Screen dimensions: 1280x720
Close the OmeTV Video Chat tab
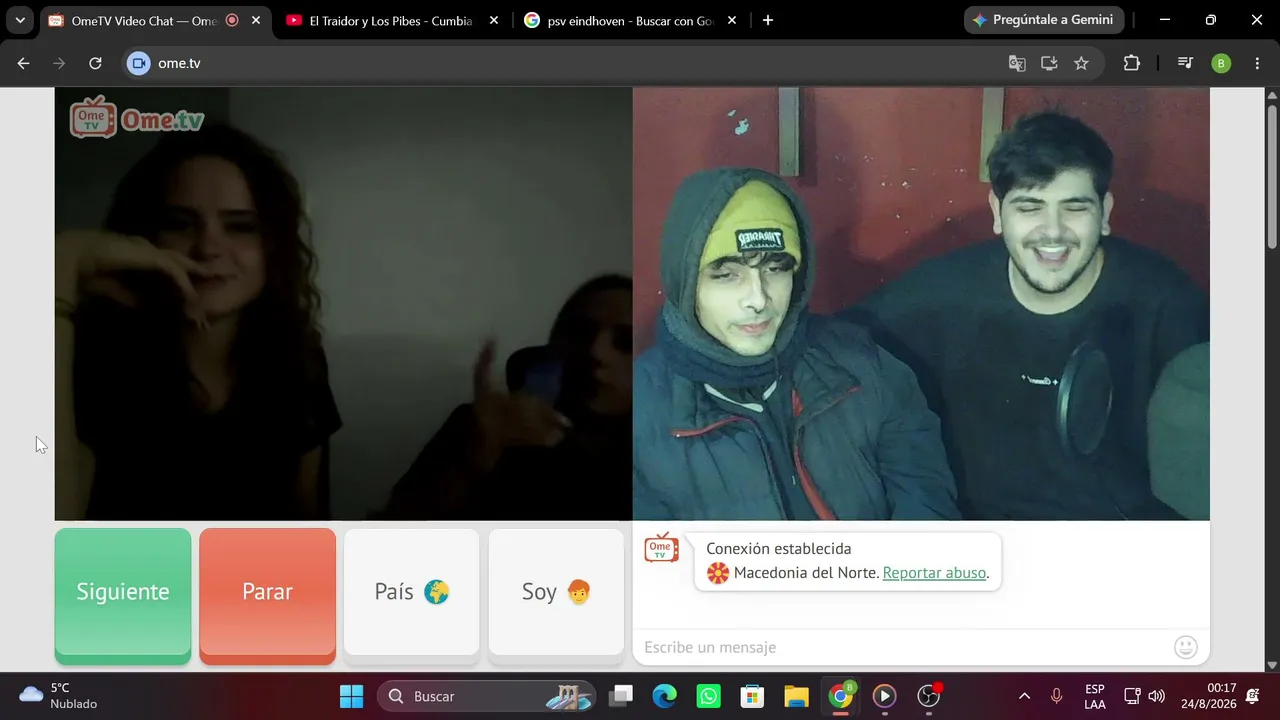coord(256,20)
